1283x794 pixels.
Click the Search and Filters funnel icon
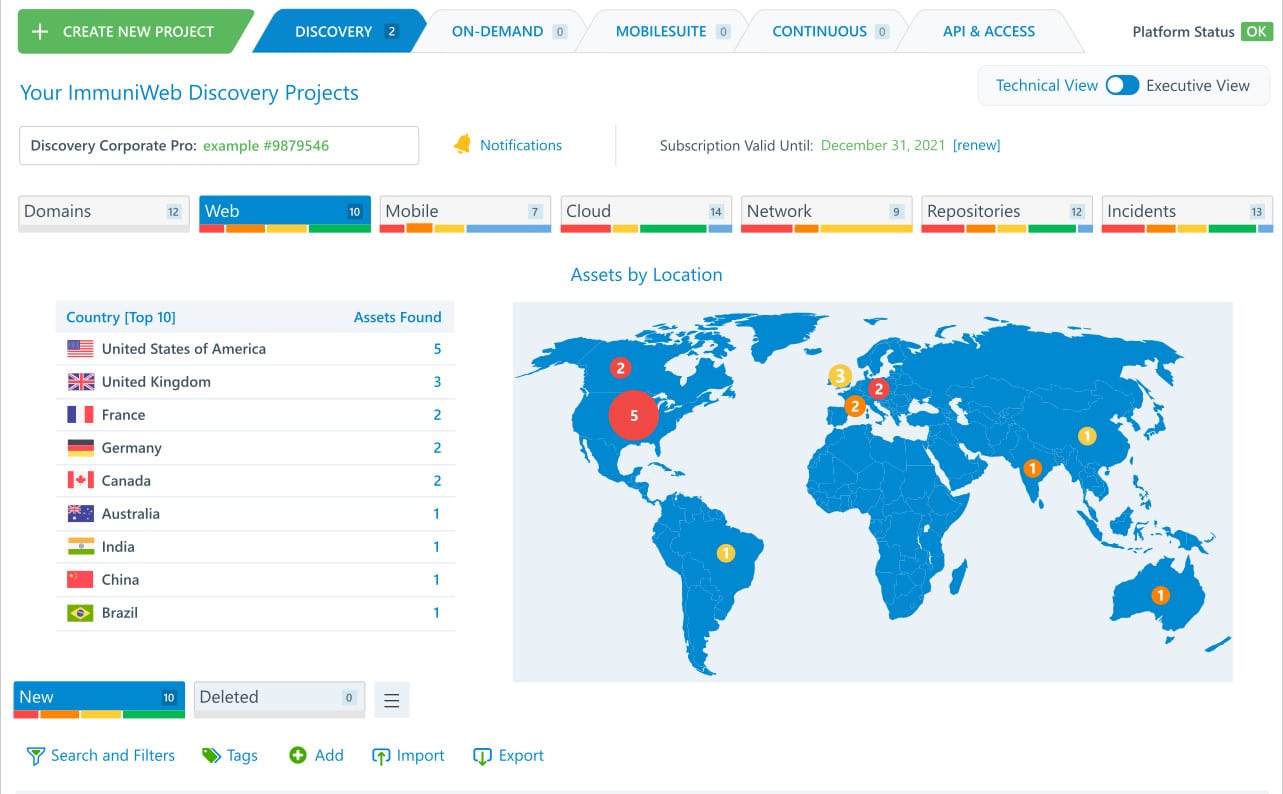point(35,756)
